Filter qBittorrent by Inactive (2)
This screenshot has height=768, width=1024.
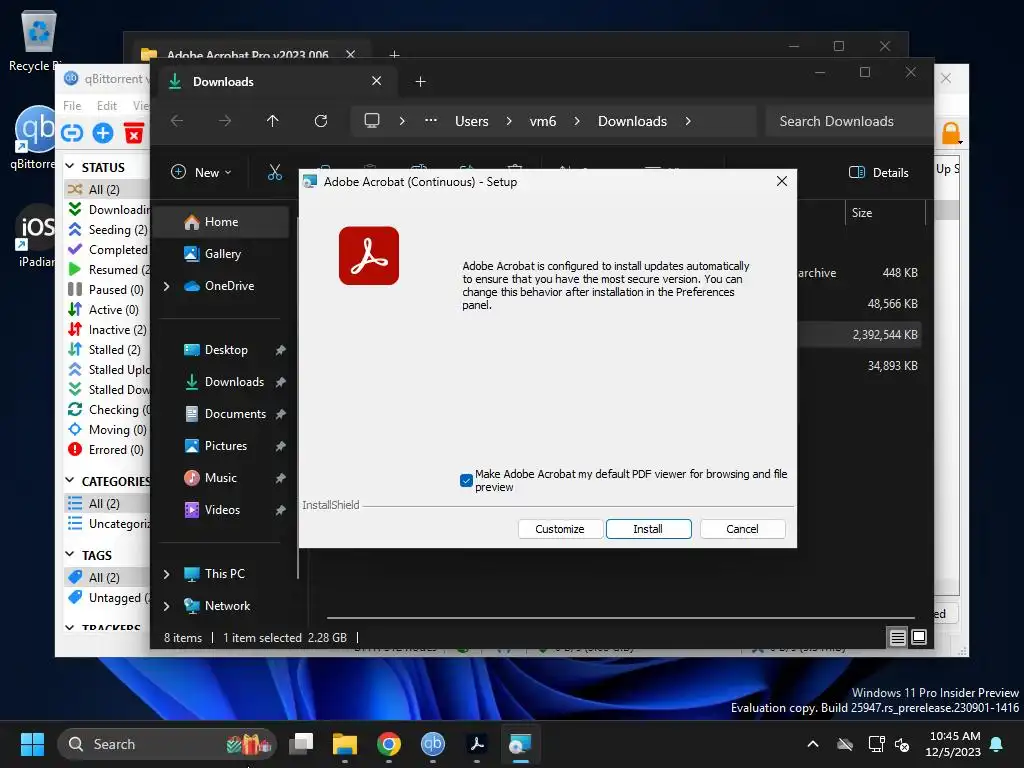tap(108, 330)
